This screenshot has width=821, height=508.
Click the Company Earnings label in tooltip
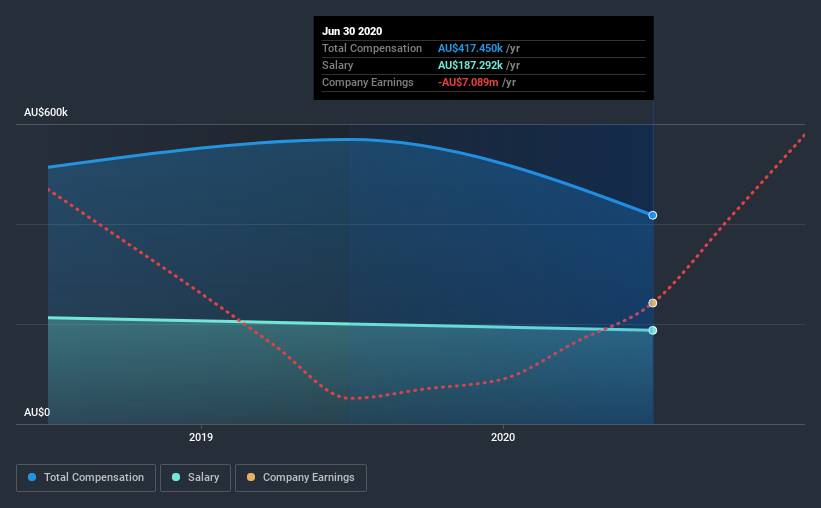pyautogui.click(x=368, y=82)
